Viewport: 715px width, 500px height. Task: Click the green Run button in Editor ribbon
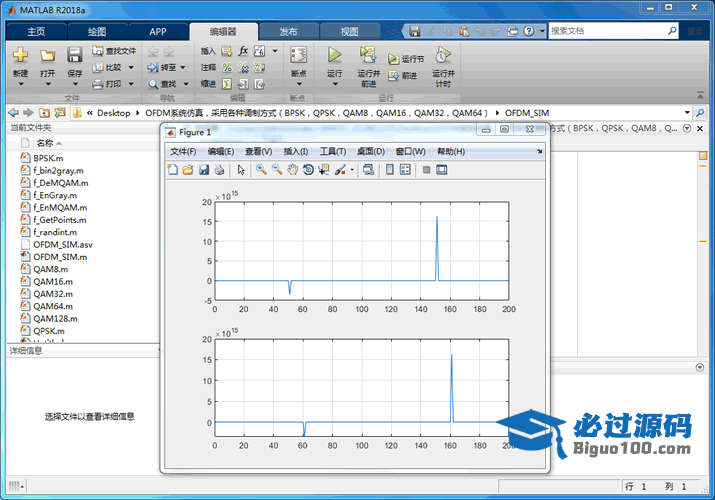(334, 55)
